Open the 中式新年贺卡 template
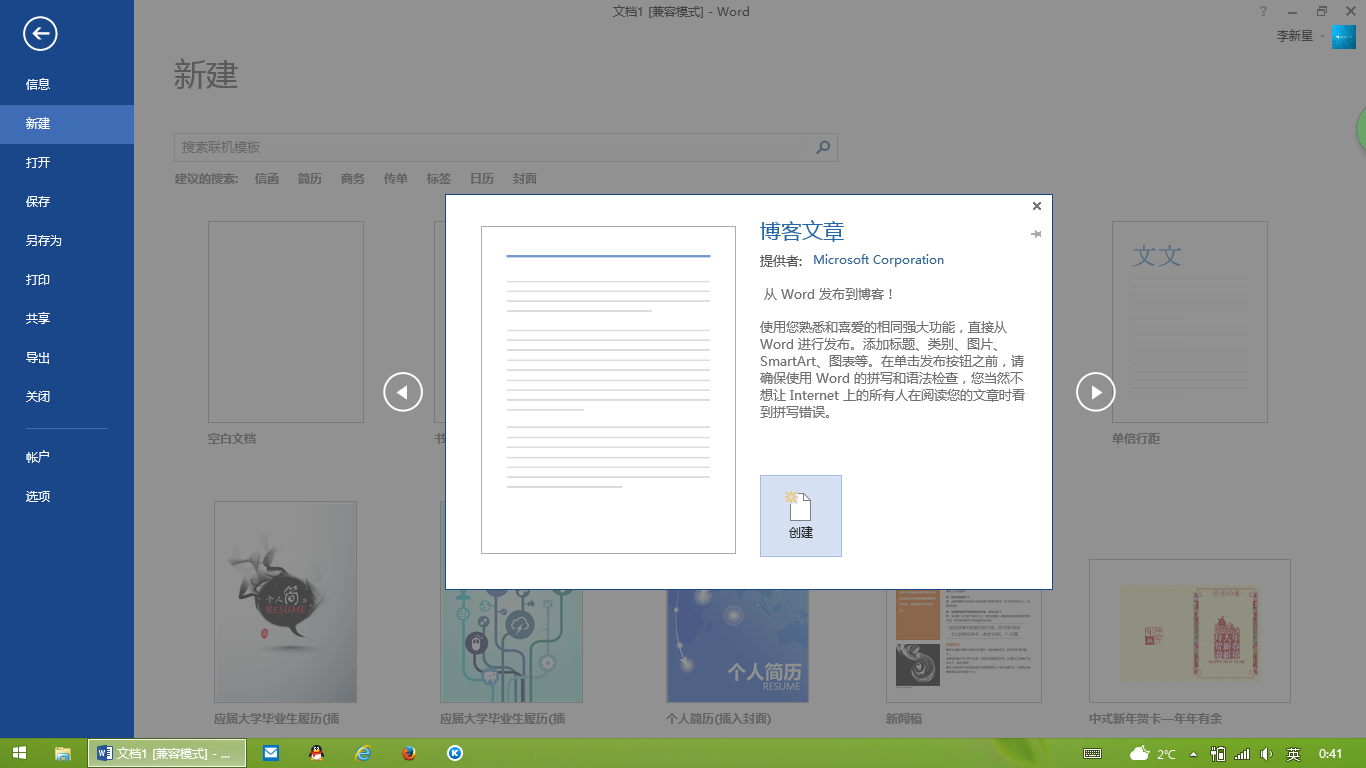 point(1190,631)
